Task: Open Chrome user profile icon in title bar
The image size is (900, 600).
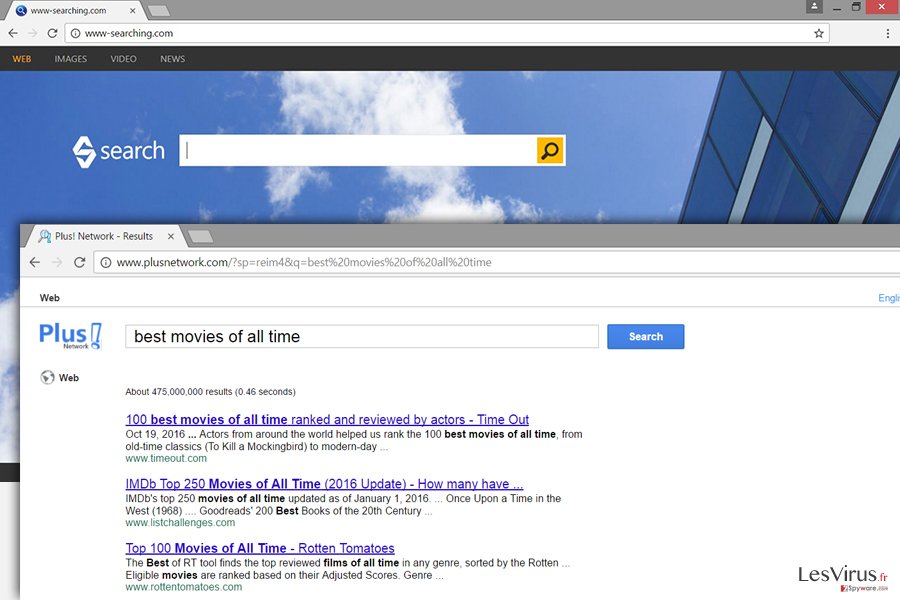Action: [814, 6]
